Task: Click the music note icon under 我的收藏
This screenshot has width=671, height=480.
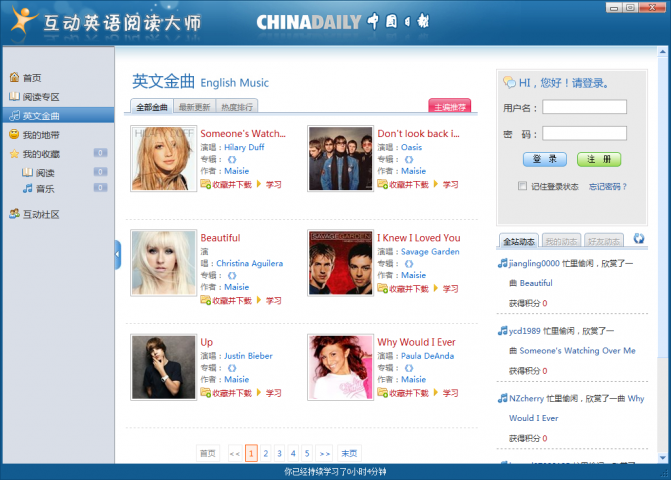Action: pyautogui.click(x=28, y=189)
